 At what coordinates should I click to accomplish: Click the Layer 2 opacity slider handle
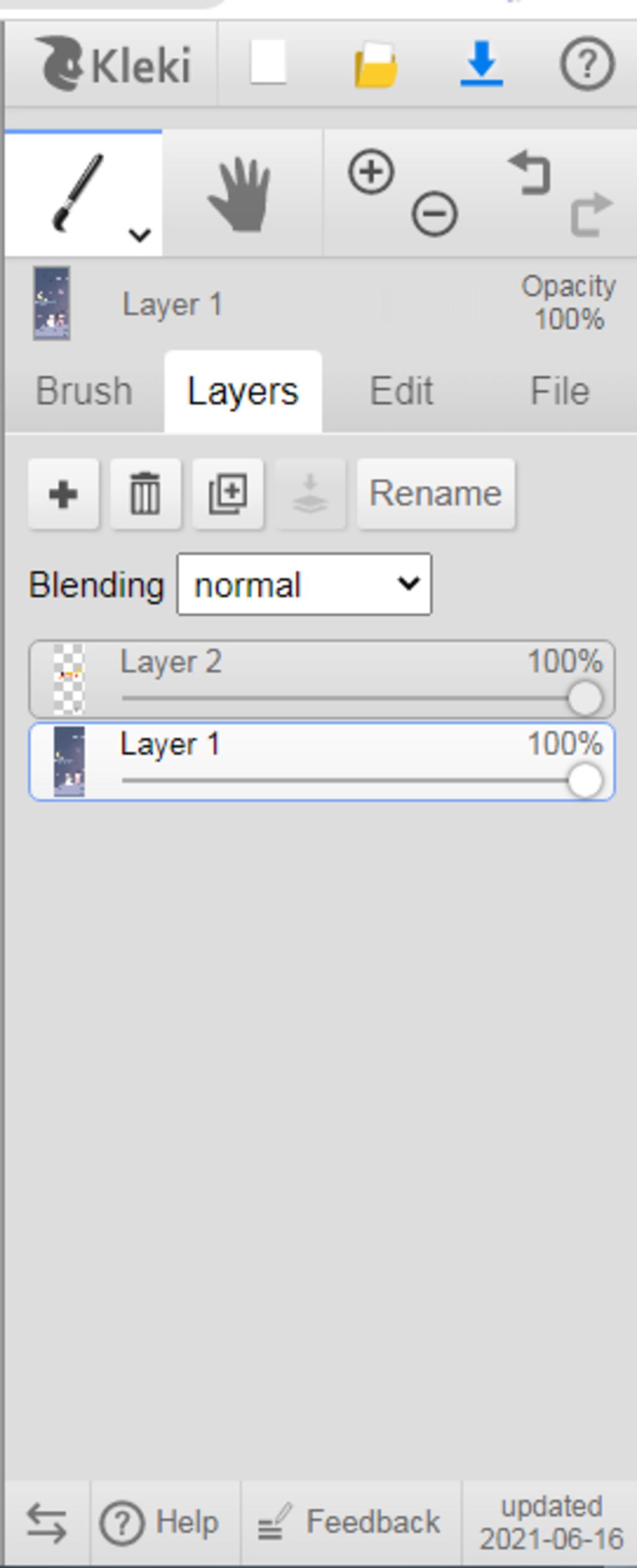[x=585, y=698]
